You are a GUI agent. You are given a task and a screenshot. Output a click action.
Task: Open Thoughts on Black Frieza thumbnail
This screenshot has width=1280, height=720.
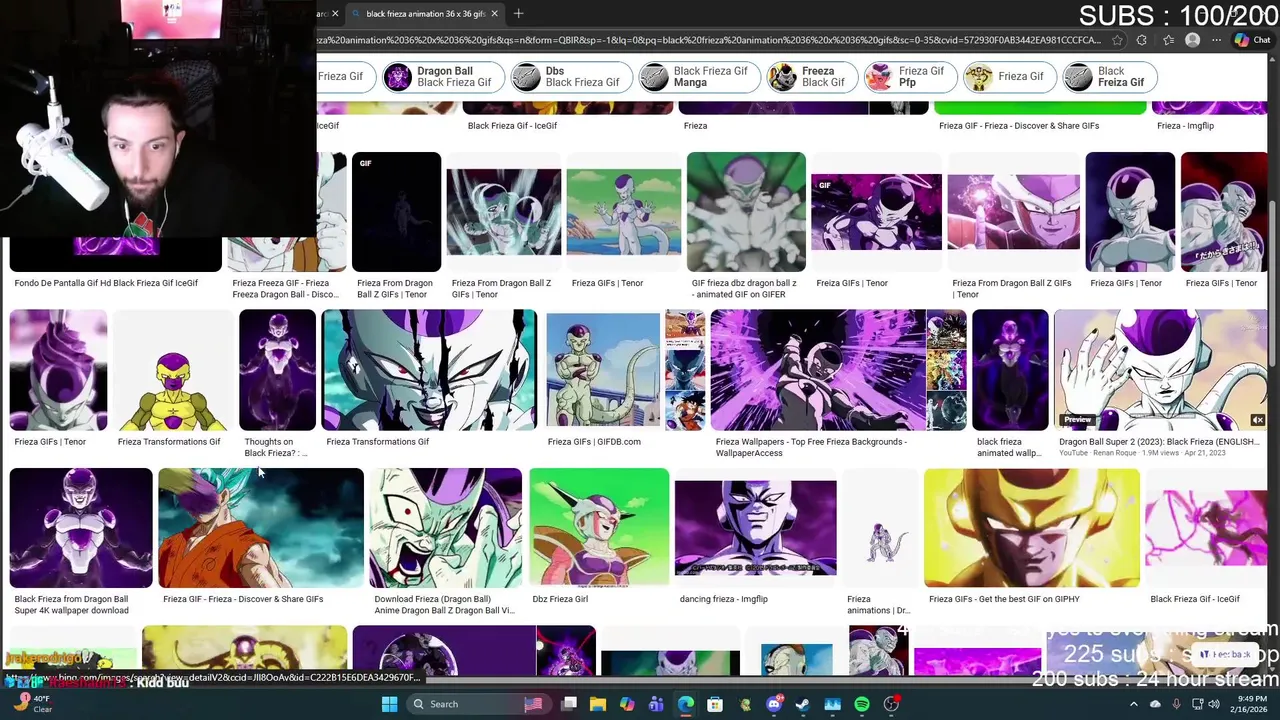click(x=277, y=371)
